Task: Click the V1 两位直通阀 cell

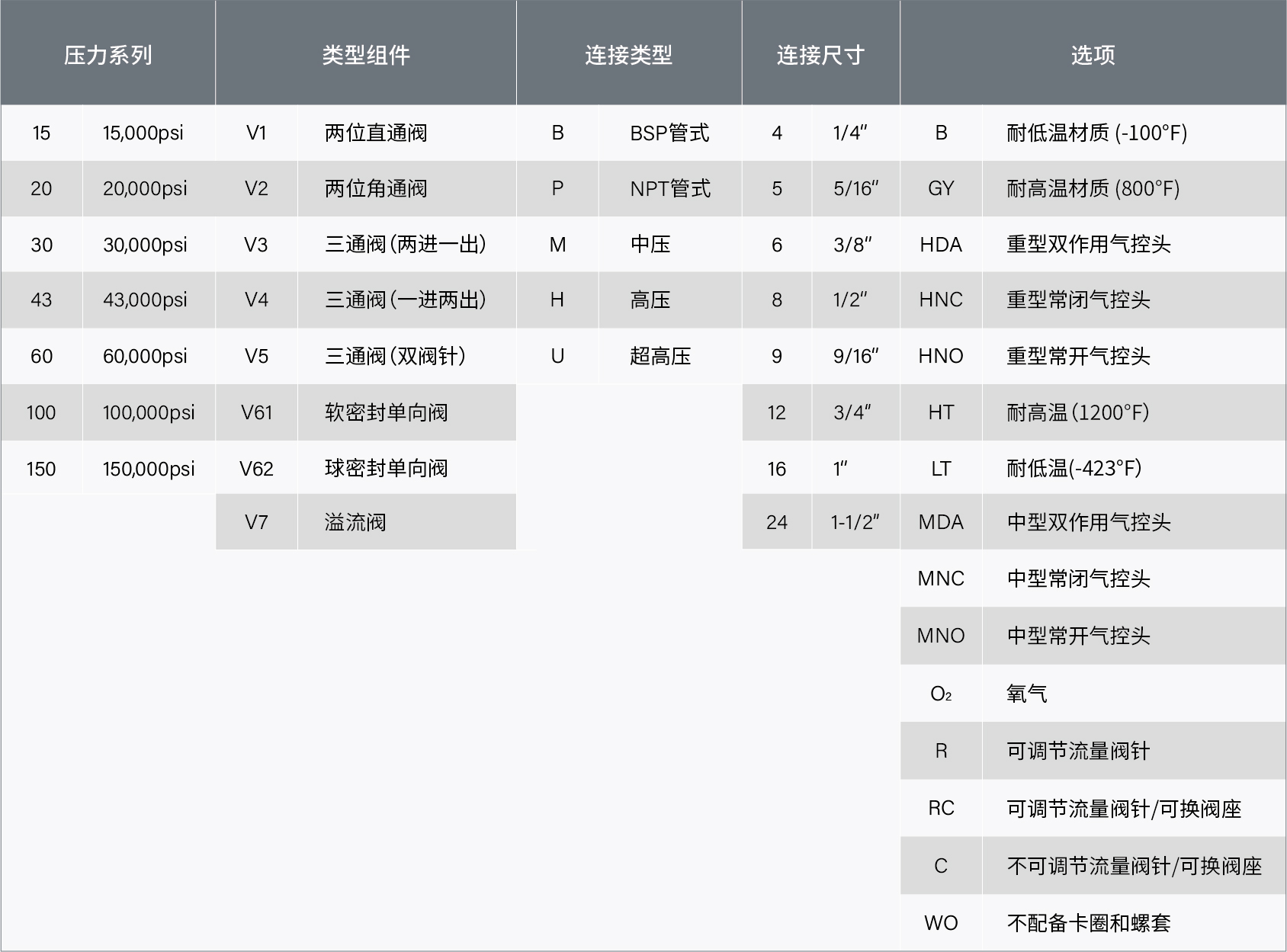Action: 366,133
